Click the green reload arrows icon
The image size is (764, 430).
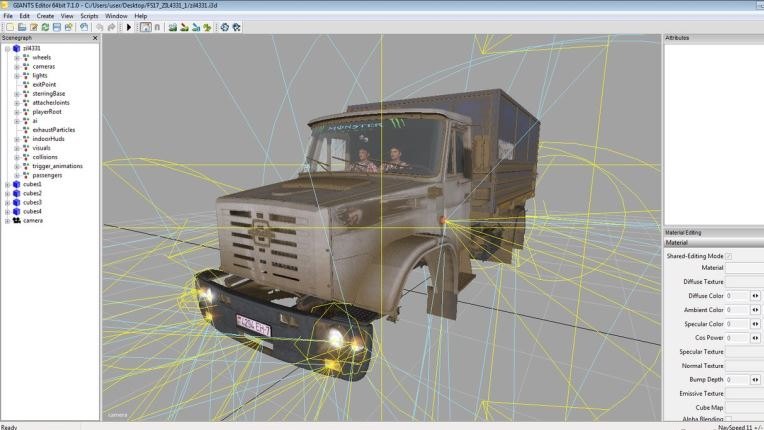pyautogui.click(x=45, y=27)
